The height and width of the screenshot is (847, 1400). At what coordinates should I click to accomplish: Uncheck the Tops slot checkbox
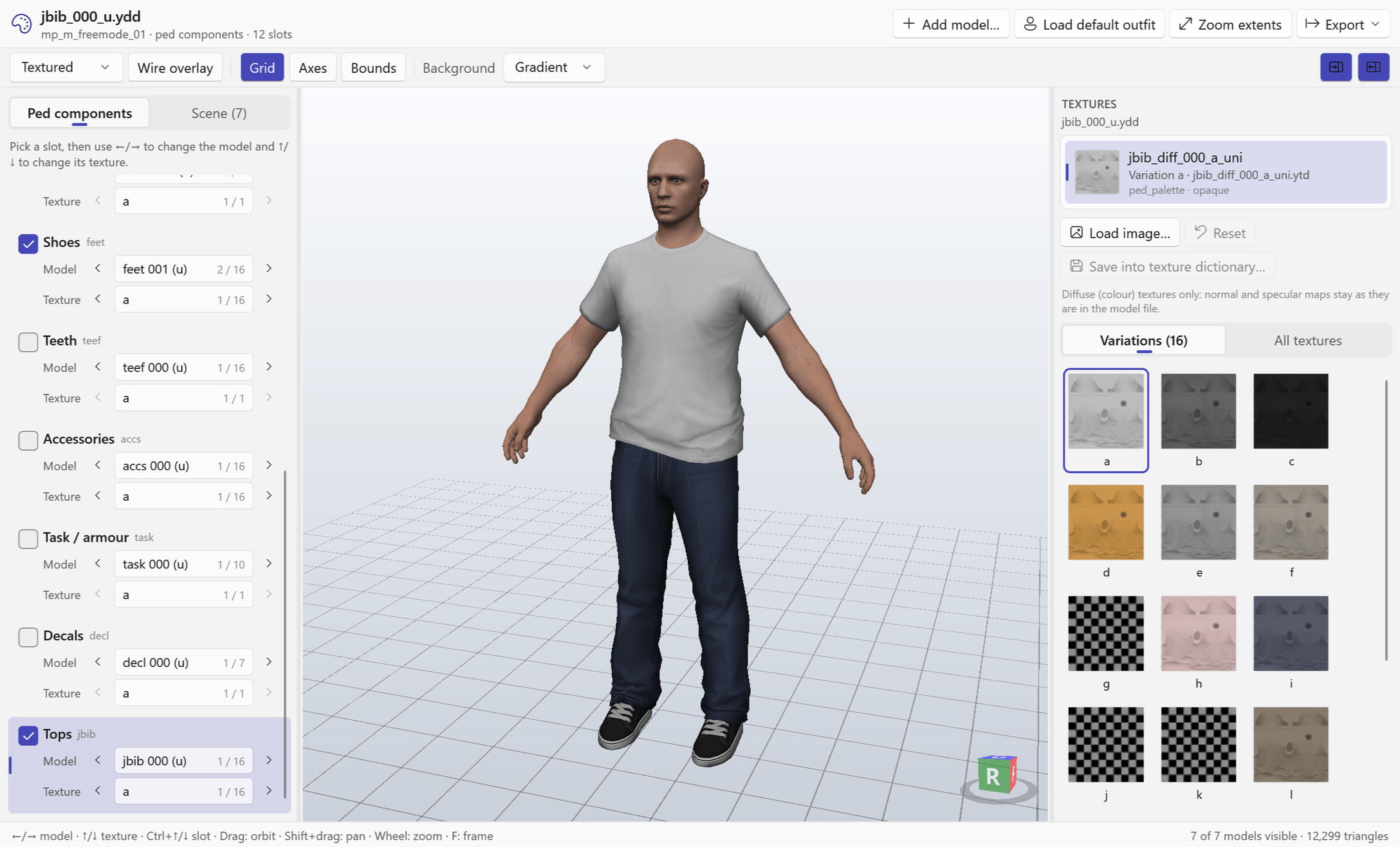pos(28,735)
